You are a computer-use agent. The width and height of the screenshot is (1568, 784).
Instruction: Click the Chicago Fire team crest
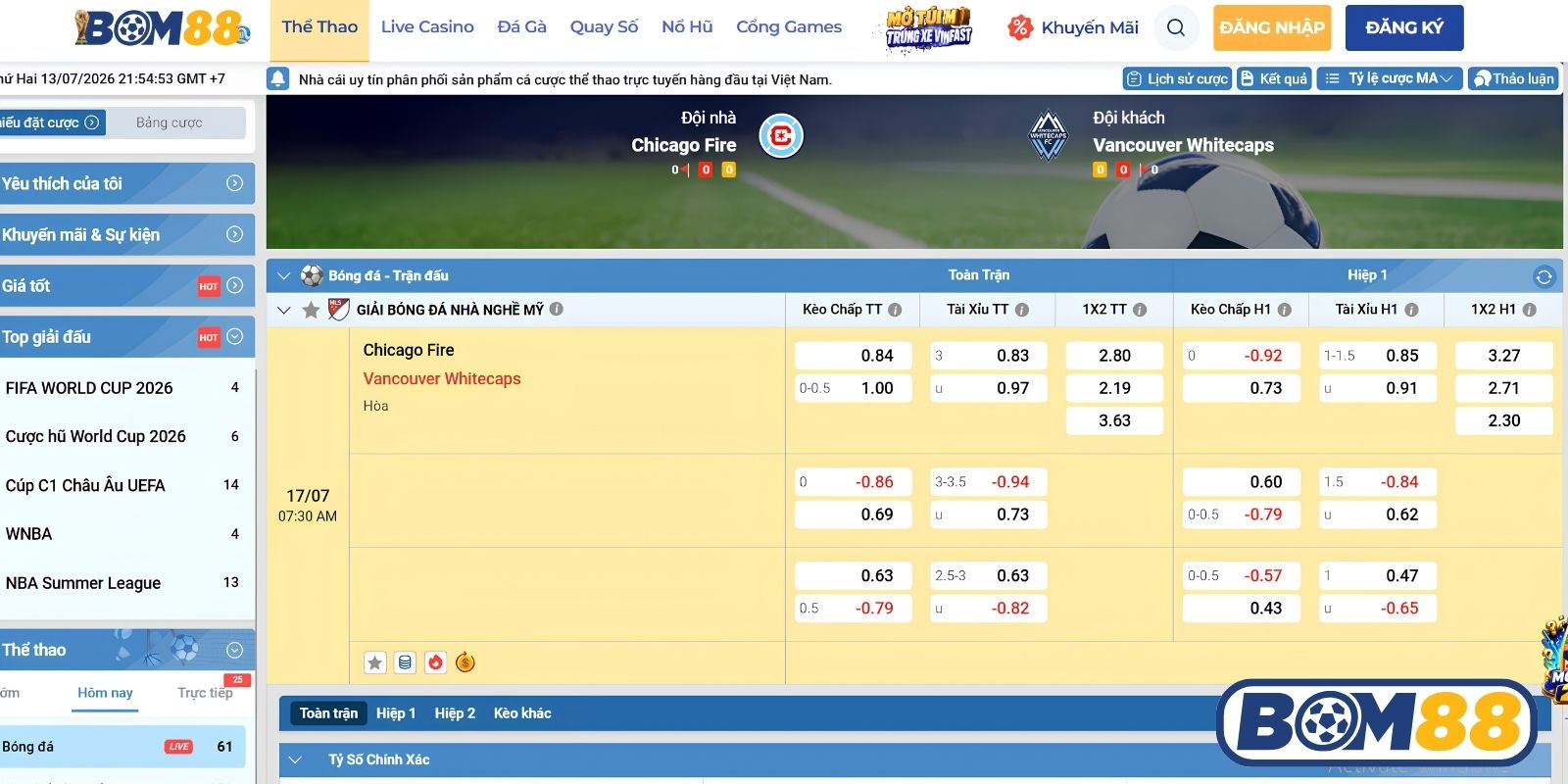coord(781,136)
